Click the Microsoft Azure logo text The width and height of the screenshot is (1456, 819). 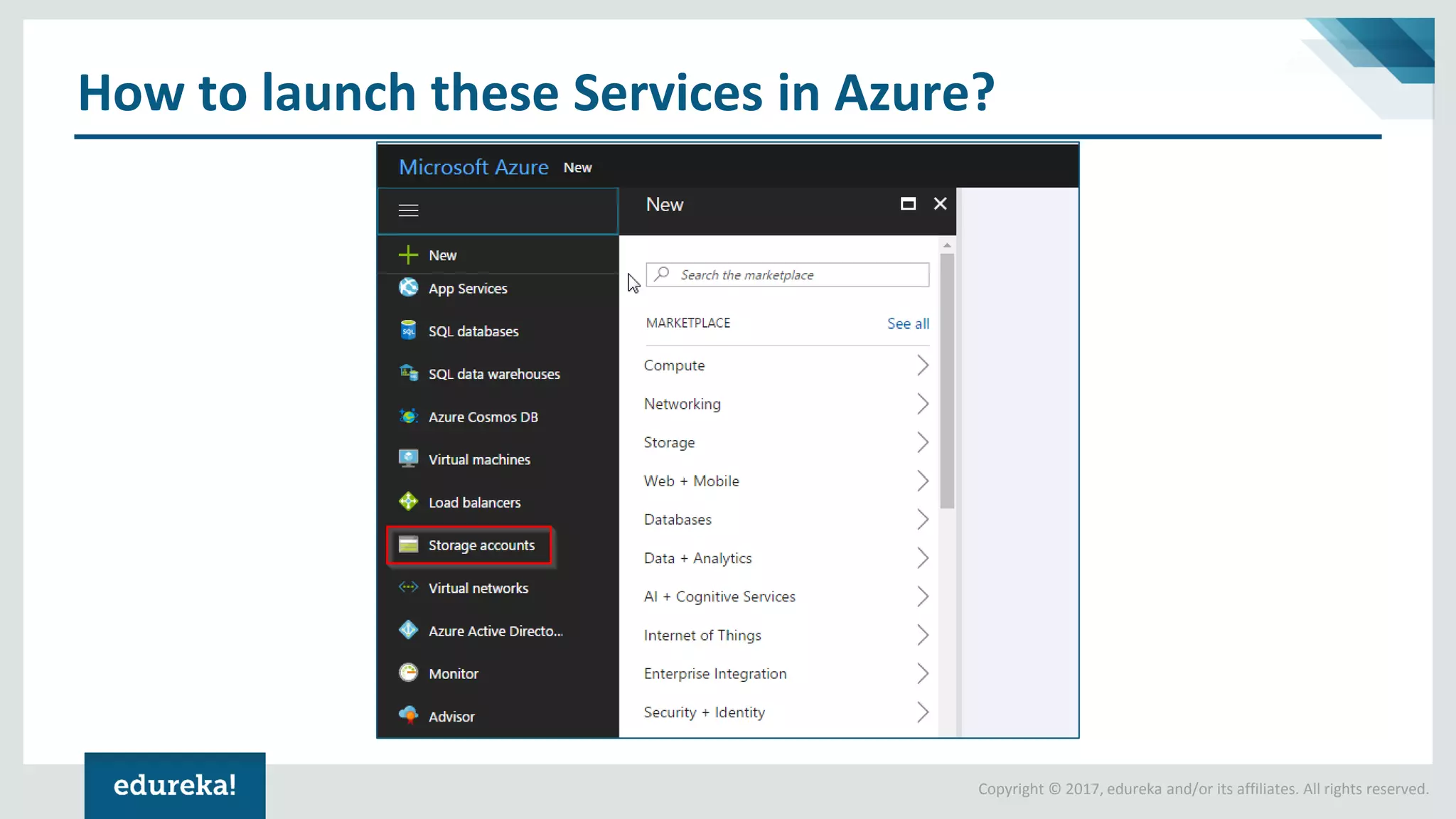(473, 167)
